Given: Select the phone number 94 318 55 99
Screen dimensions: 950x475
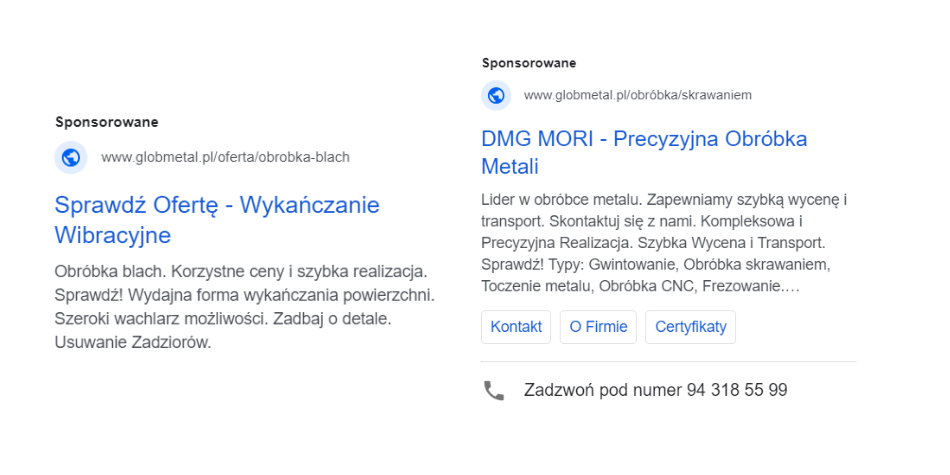Looking at the screenshot, I should [737, 390].
